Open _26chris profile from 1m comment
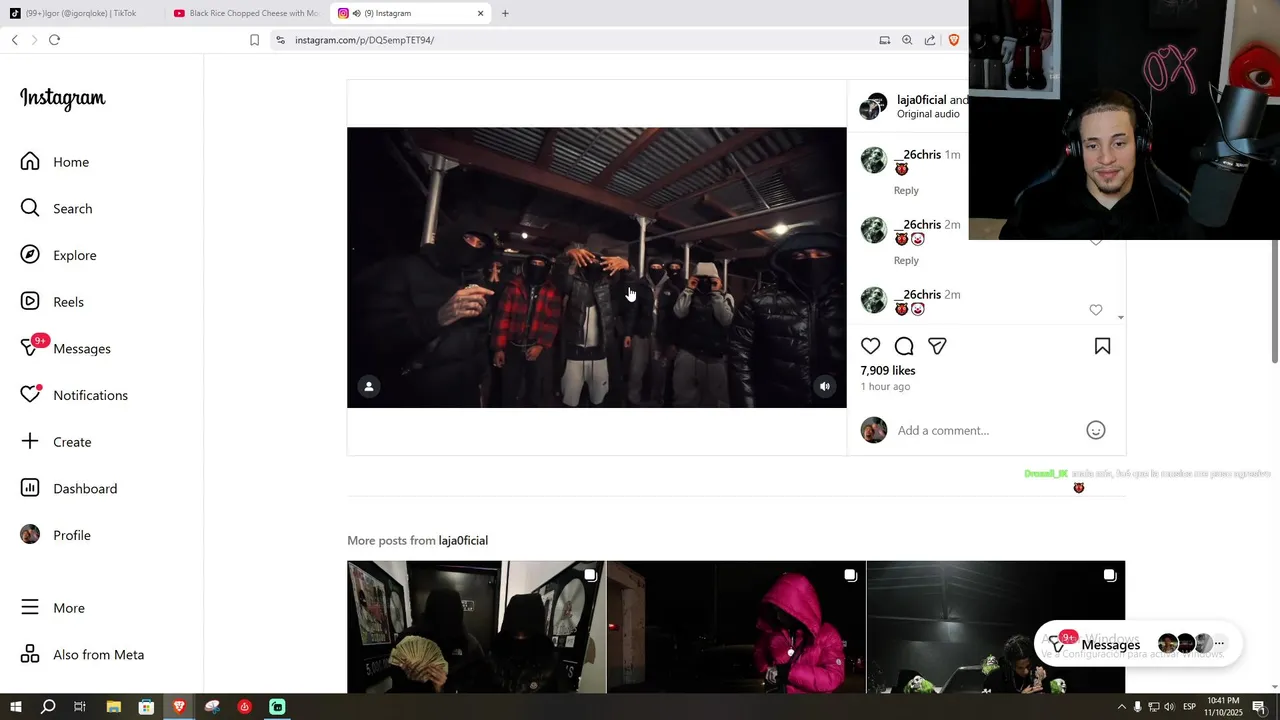Viewport: 1280px width, 720px height. tap(918, 154)
